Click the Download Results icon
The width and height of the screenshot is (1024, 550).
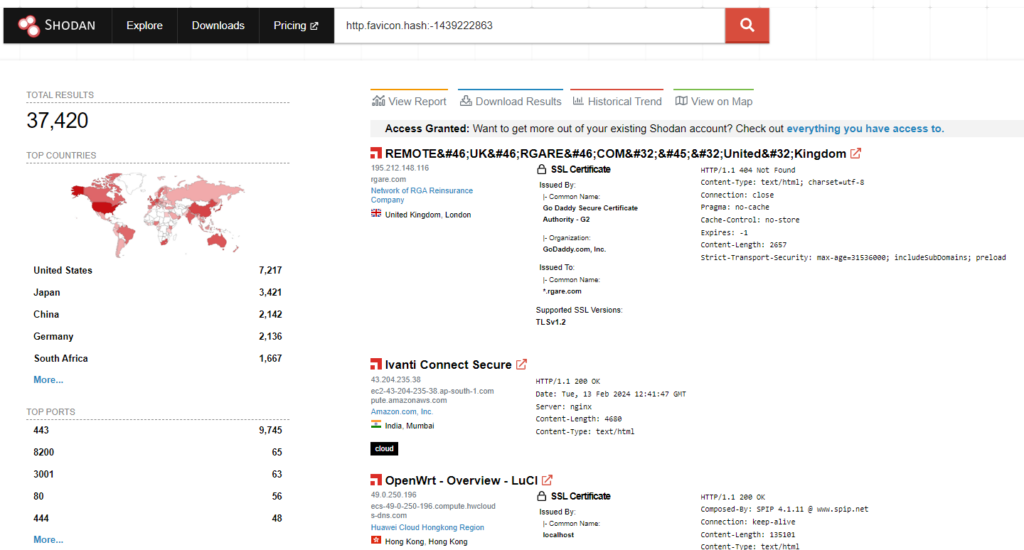[466, 101]
